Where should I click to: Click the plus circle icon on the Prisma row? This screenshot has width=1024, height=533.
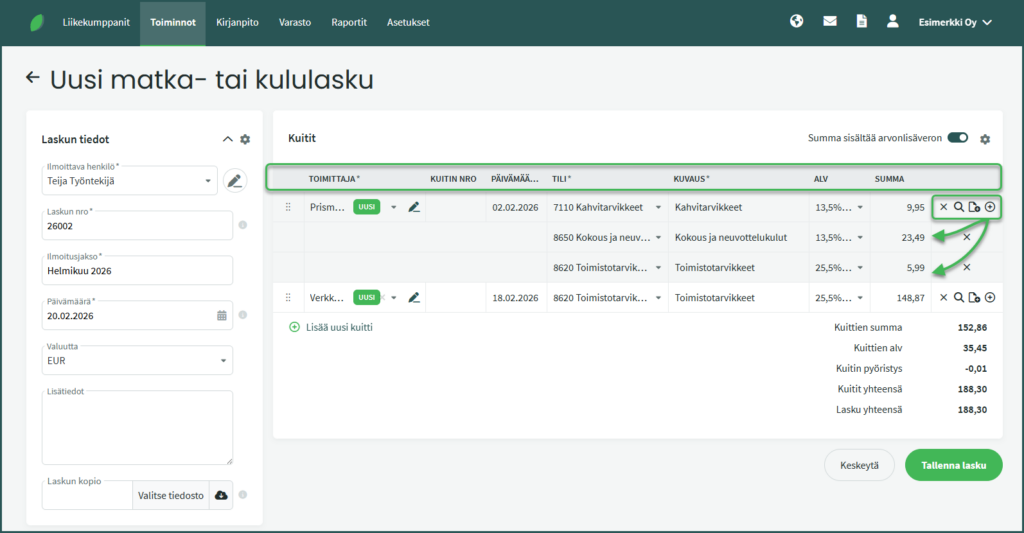pyautogui.click(x=990, y=207)
